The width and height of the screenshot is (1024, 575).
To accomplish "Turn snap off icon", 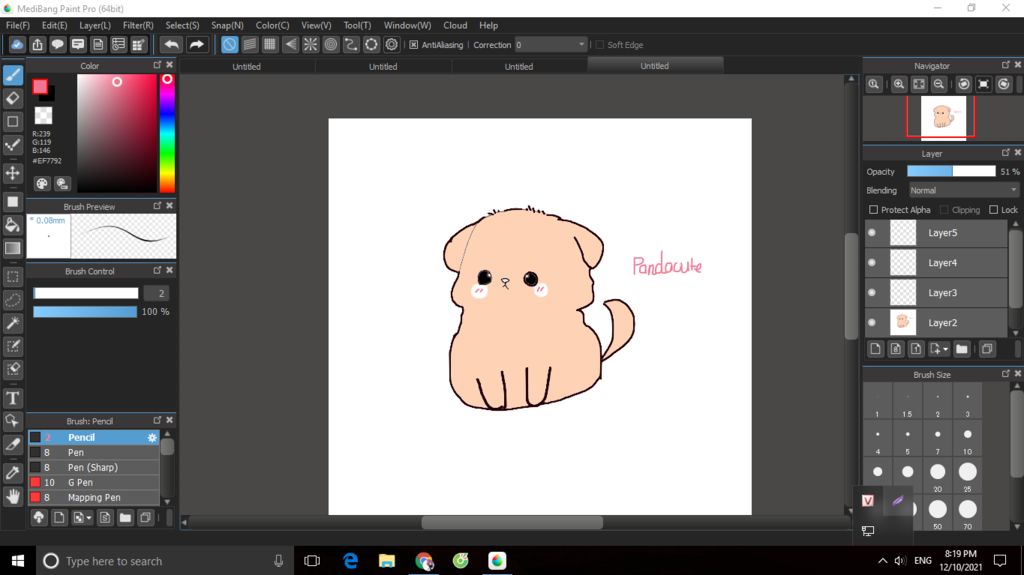I will [229, 44].
